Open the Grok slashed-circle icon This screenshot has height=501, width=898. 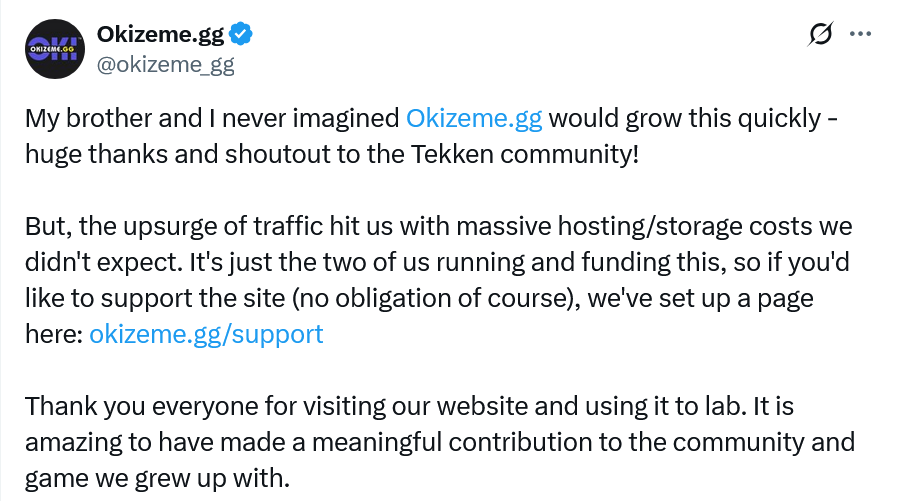point(820,35)
